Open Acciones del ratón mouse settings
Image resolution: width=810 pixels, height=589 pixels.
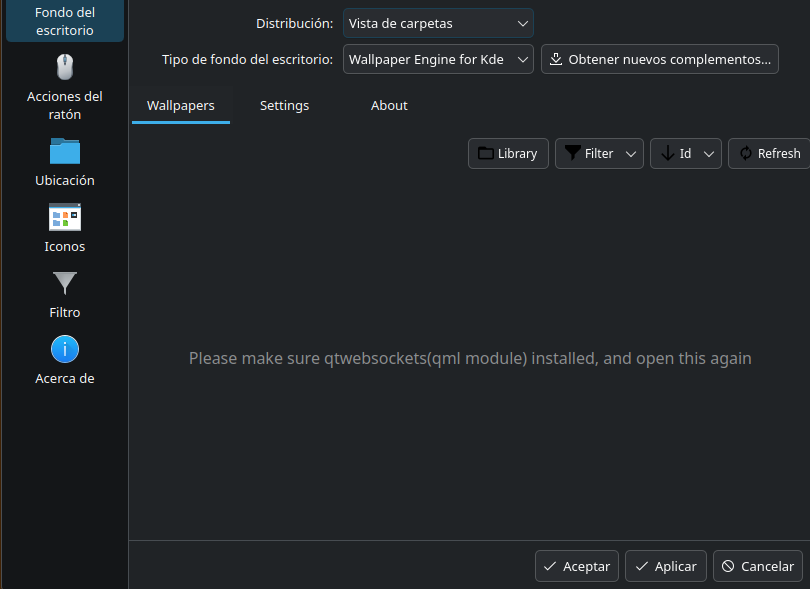tap(65, 87)
